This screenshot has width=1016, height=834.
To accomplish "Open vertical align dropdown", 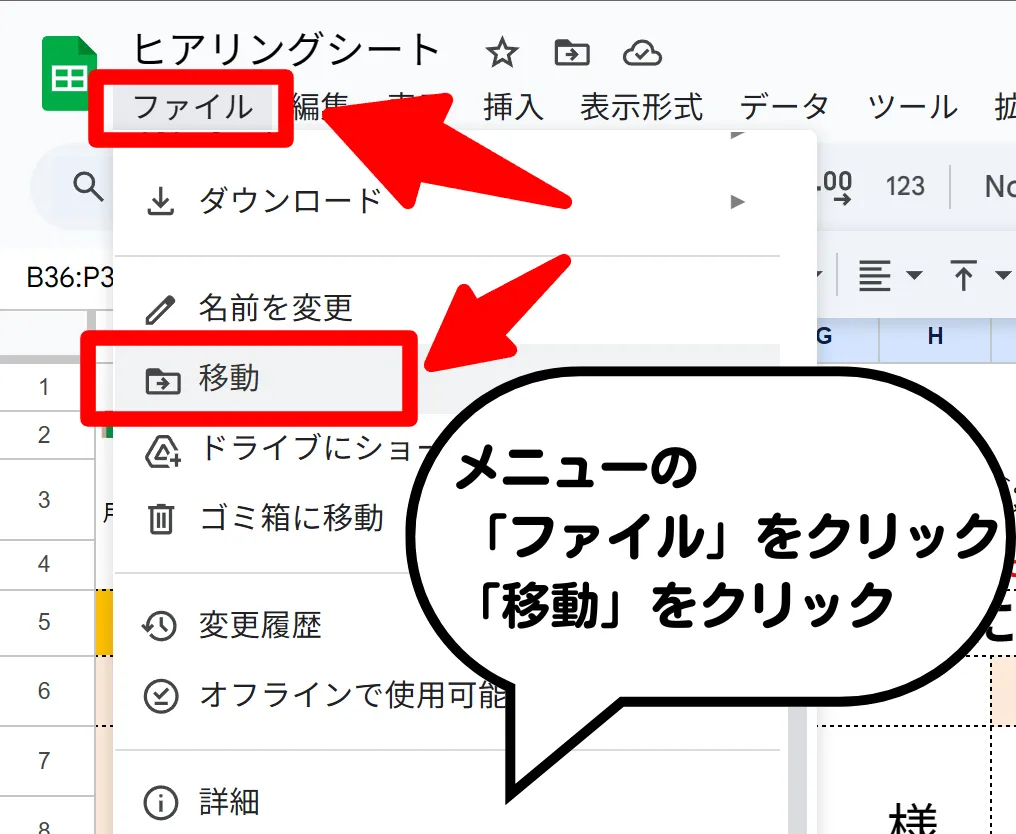I will coord(977,276).
